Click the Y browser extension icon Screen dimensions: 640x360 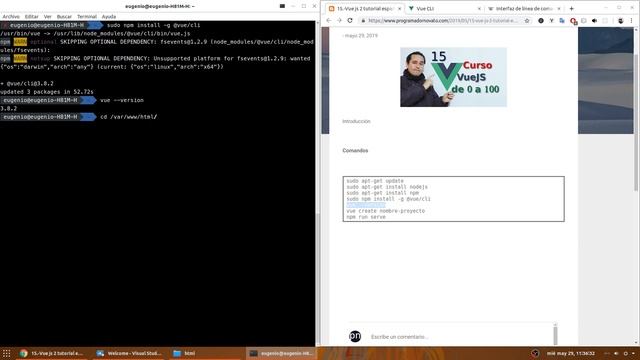click(551, 20)
